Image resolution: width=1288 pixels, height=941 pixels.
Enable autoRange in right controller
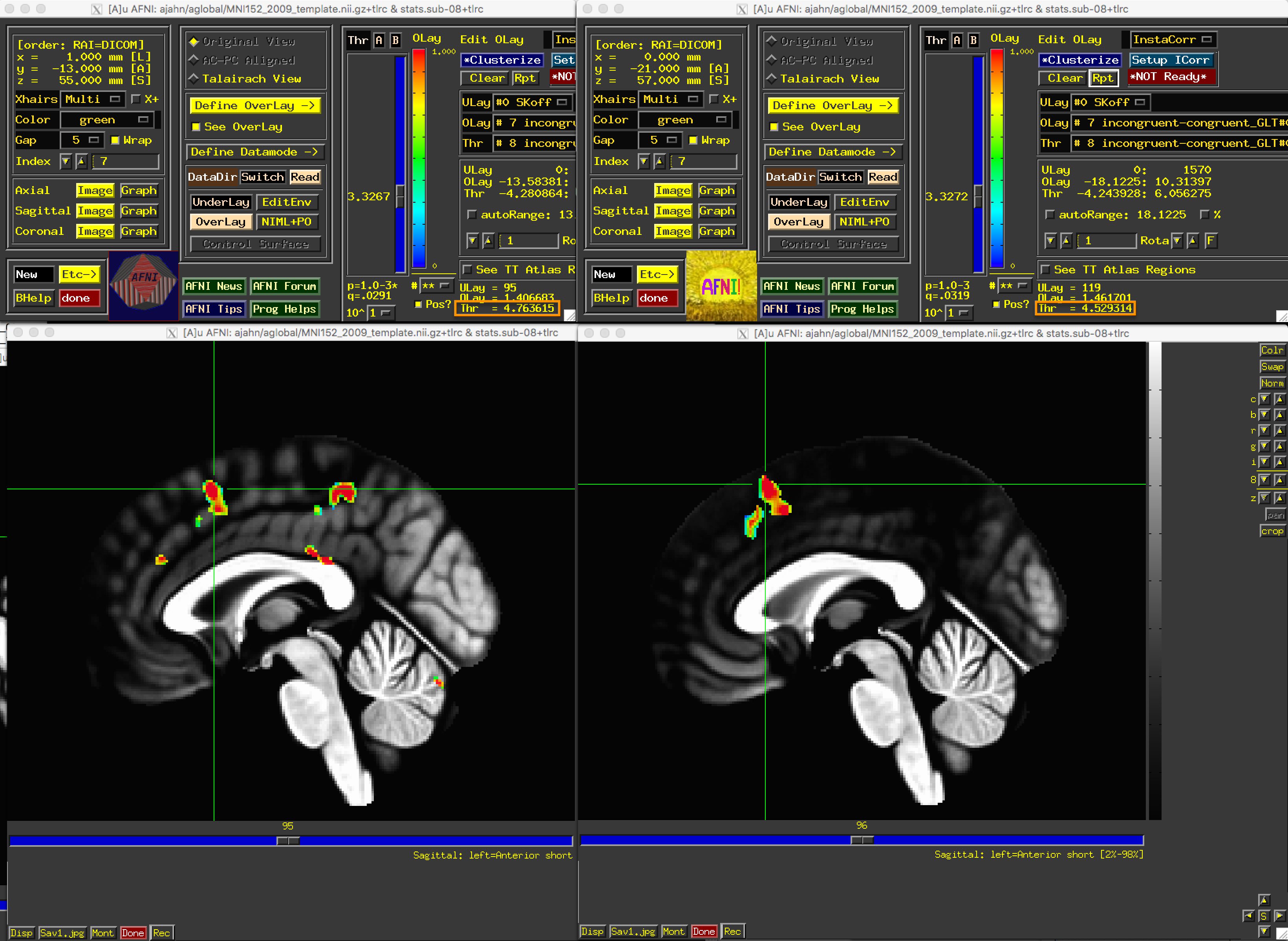pos(1050,215)
